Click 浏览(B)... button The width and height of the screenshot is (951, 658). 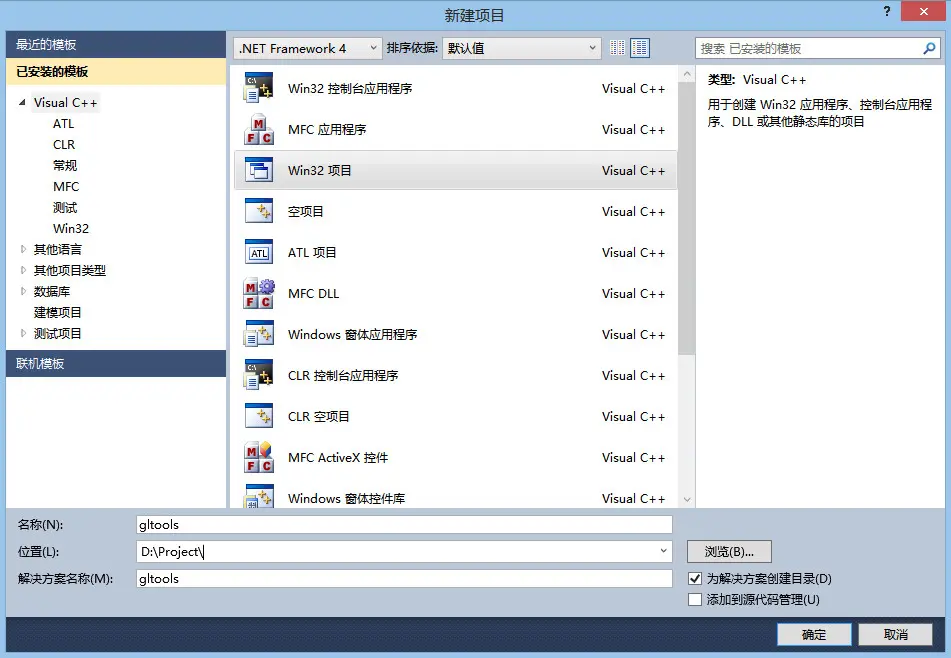[x=729, y=551]
